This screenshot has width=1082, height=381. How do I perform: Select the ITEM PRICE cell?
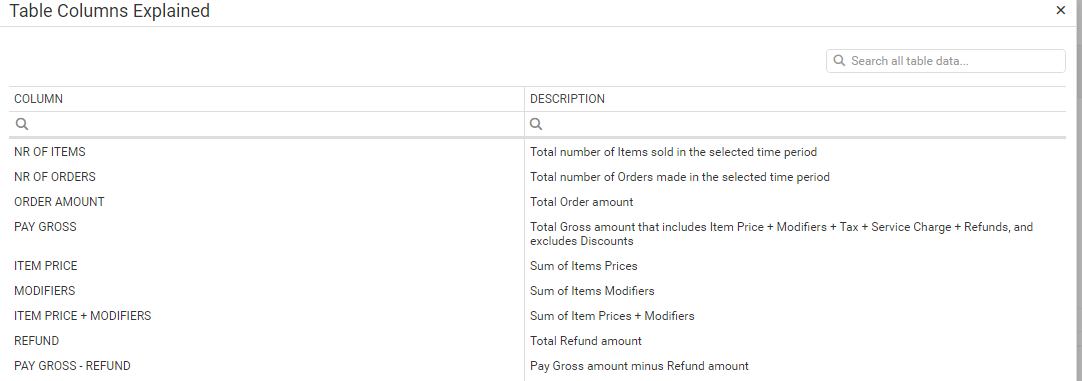tap(266, 266)
